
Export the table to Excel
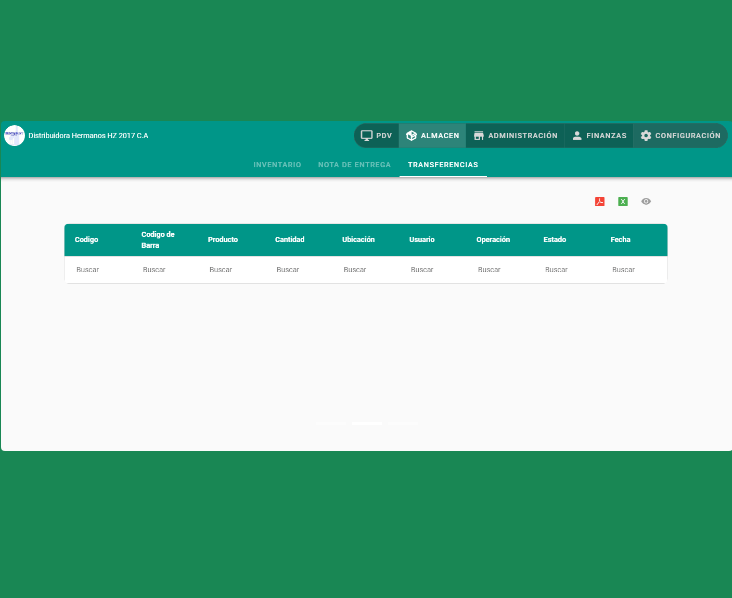[623, 201]
